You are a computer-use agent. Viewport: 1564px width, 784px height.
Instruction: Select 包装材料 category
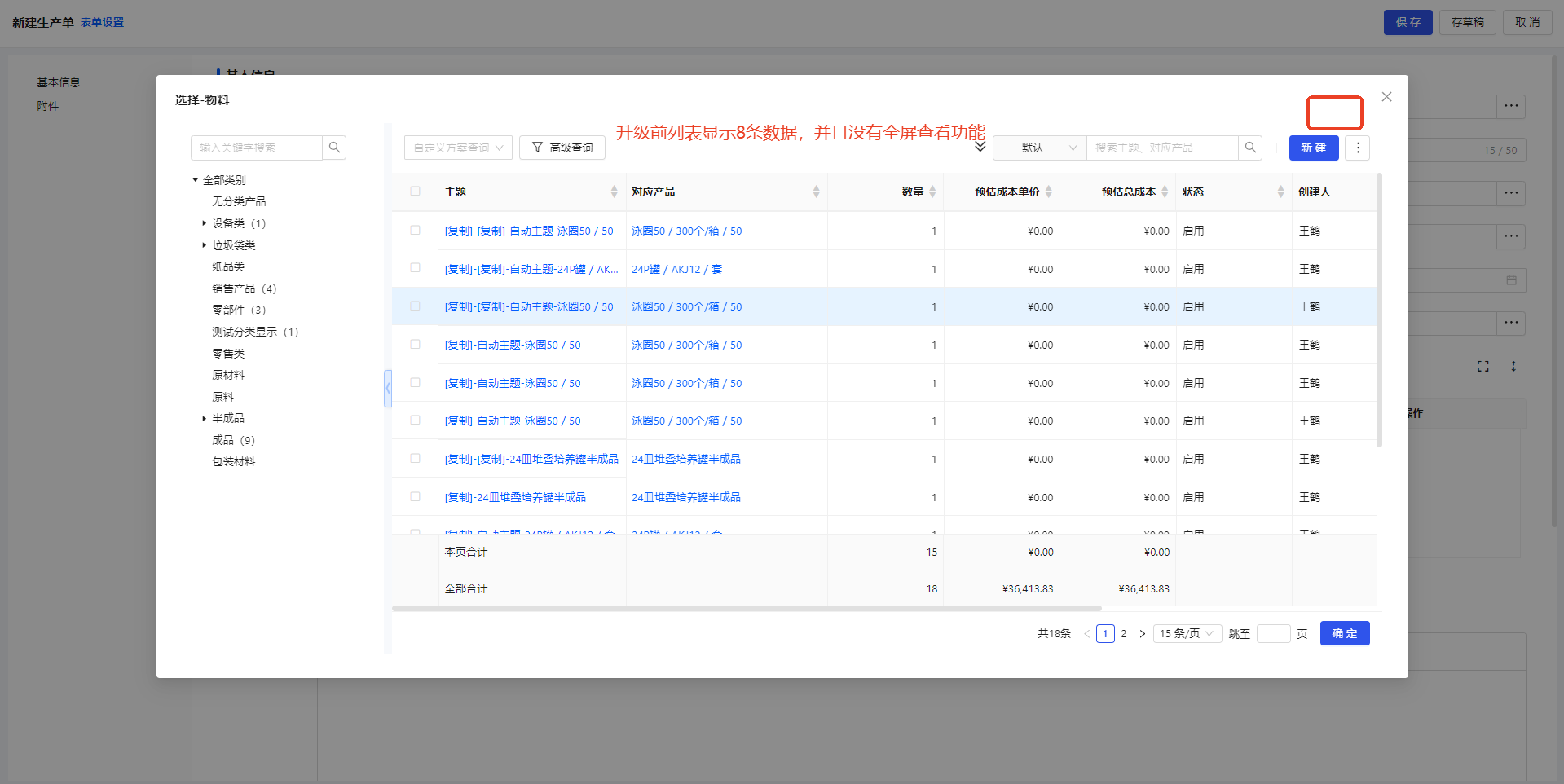tap(234, 461)
